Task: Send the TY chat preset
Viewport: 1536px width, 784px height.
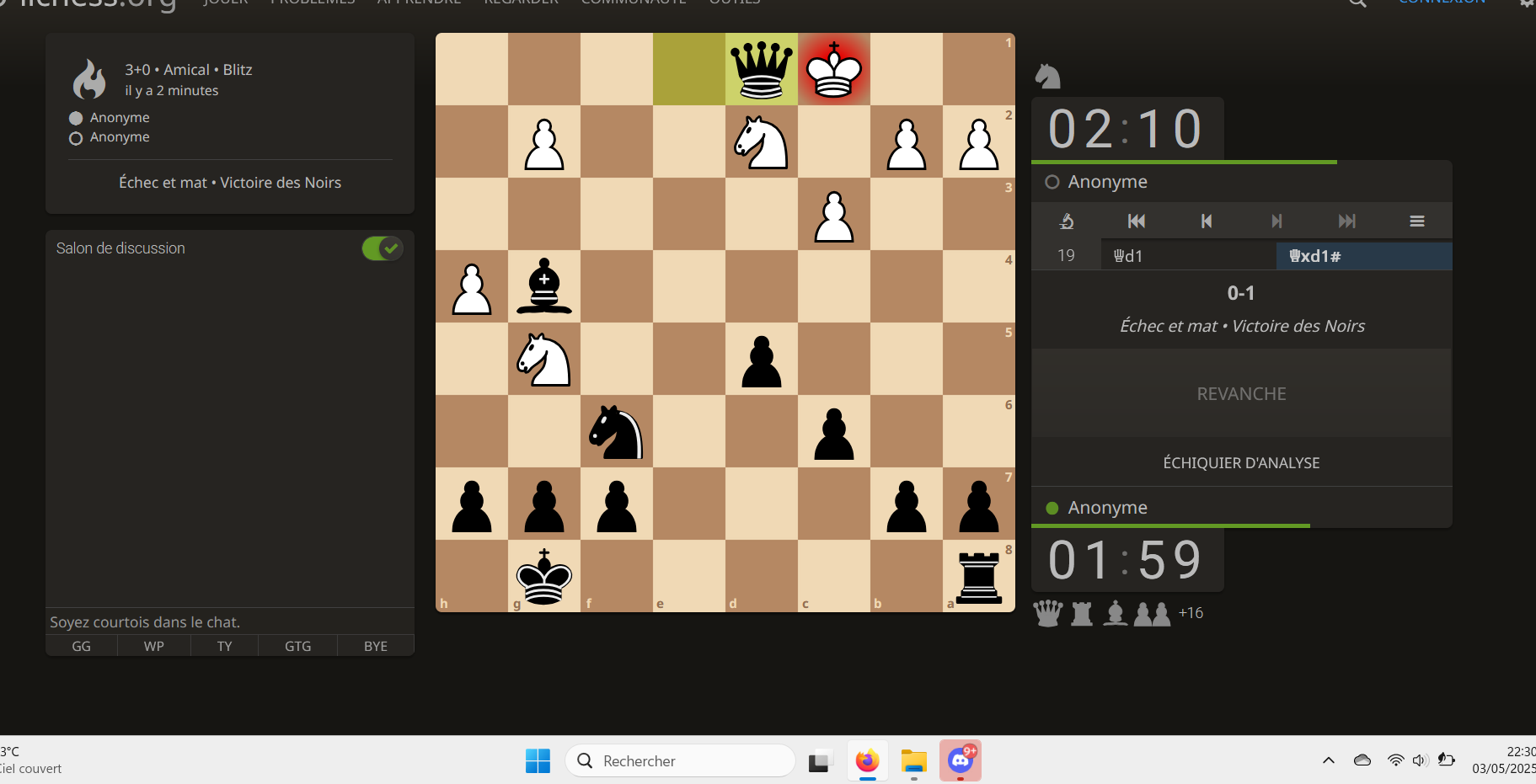Action: tap(224, 646)
